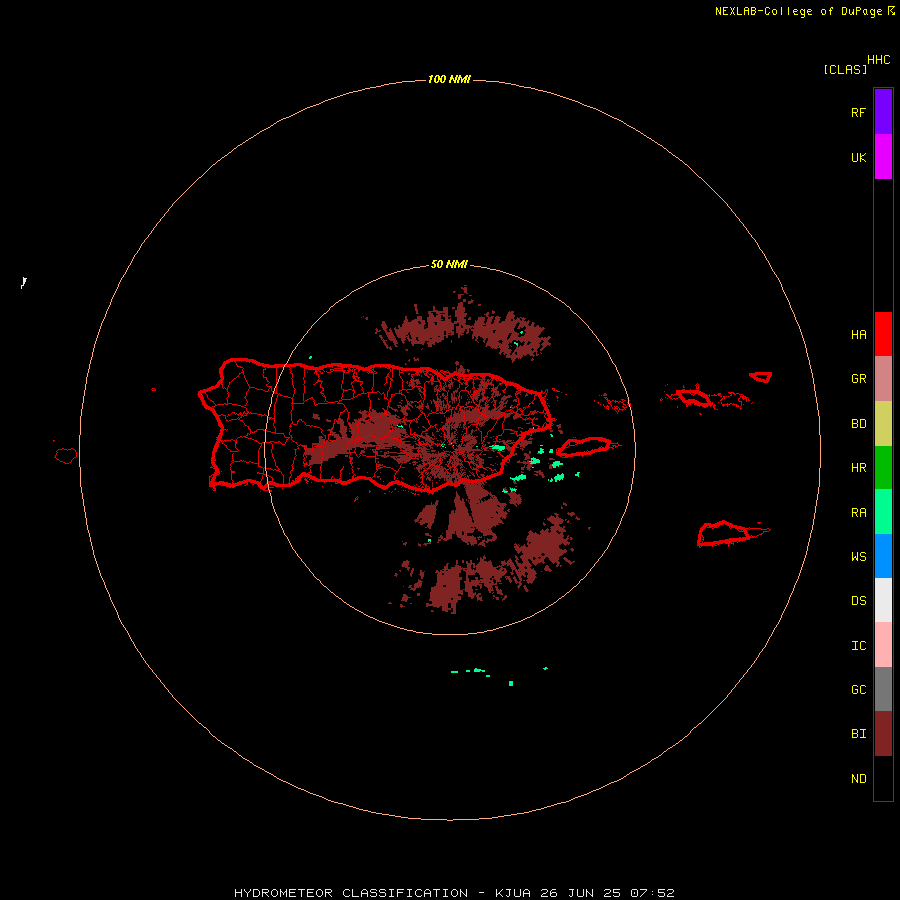Click the 100 NMI range ring label
The width and height of the screenshot is (900, 900).
(449, 79)
